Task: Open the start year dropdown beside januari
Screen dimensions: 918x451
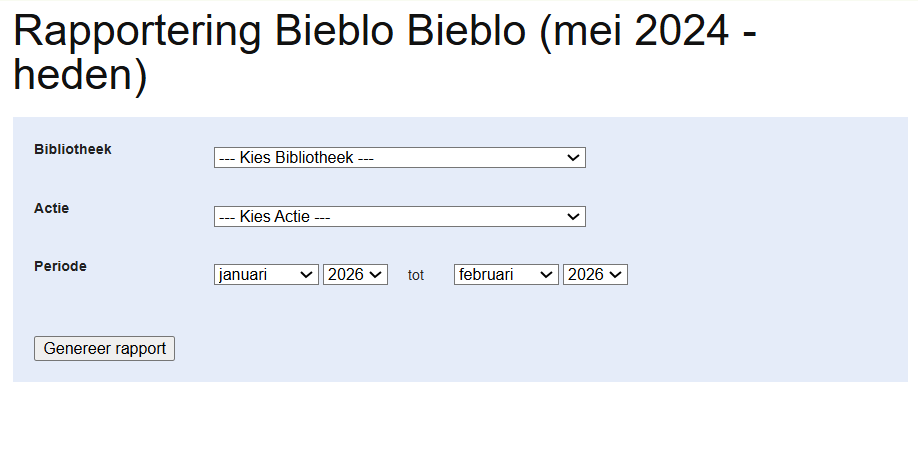Action: pyautogui.click(x=355, y=275)
